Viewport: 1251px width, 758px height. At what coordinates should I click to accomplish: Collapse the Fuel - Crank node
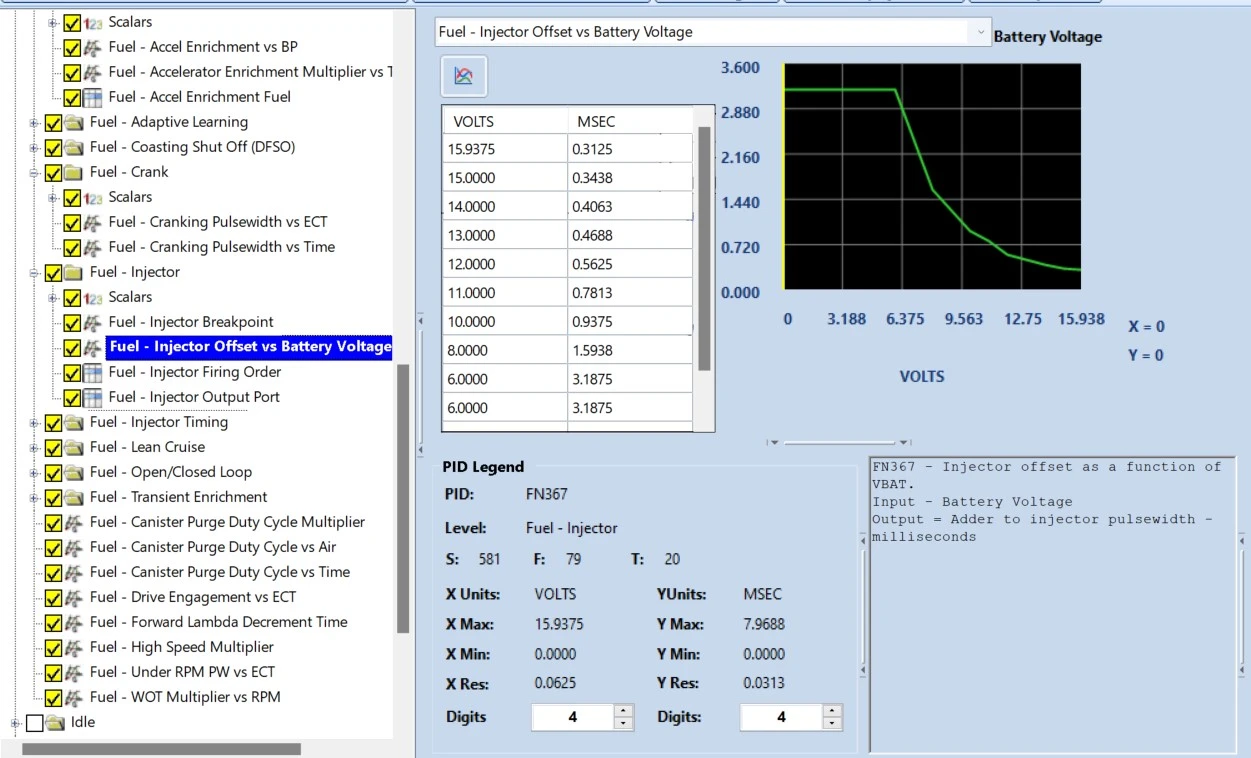tap(34, 172)
